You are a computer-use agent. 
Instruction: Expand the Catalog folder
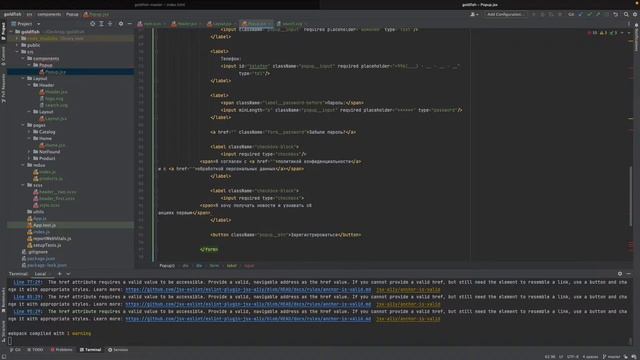pos(29,132)
